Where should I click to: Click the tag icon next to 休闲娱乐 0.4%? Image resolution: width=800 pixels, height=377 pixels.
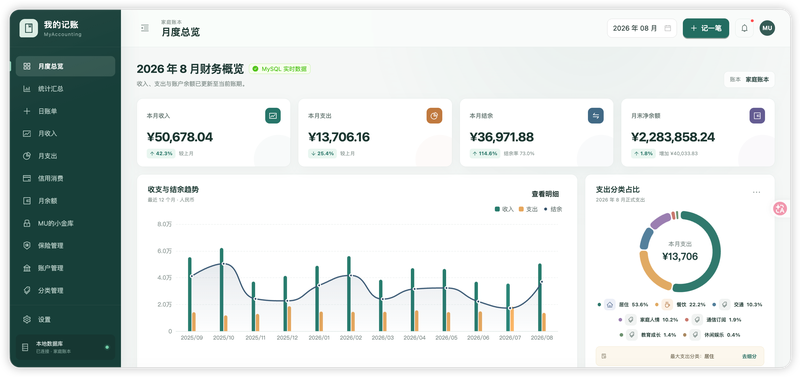(695, 335)
